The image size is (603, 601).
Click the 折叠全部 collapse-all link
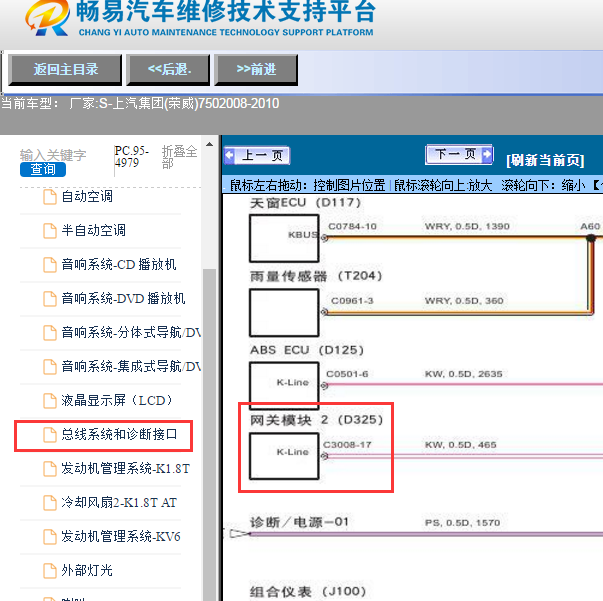point(179,157)
